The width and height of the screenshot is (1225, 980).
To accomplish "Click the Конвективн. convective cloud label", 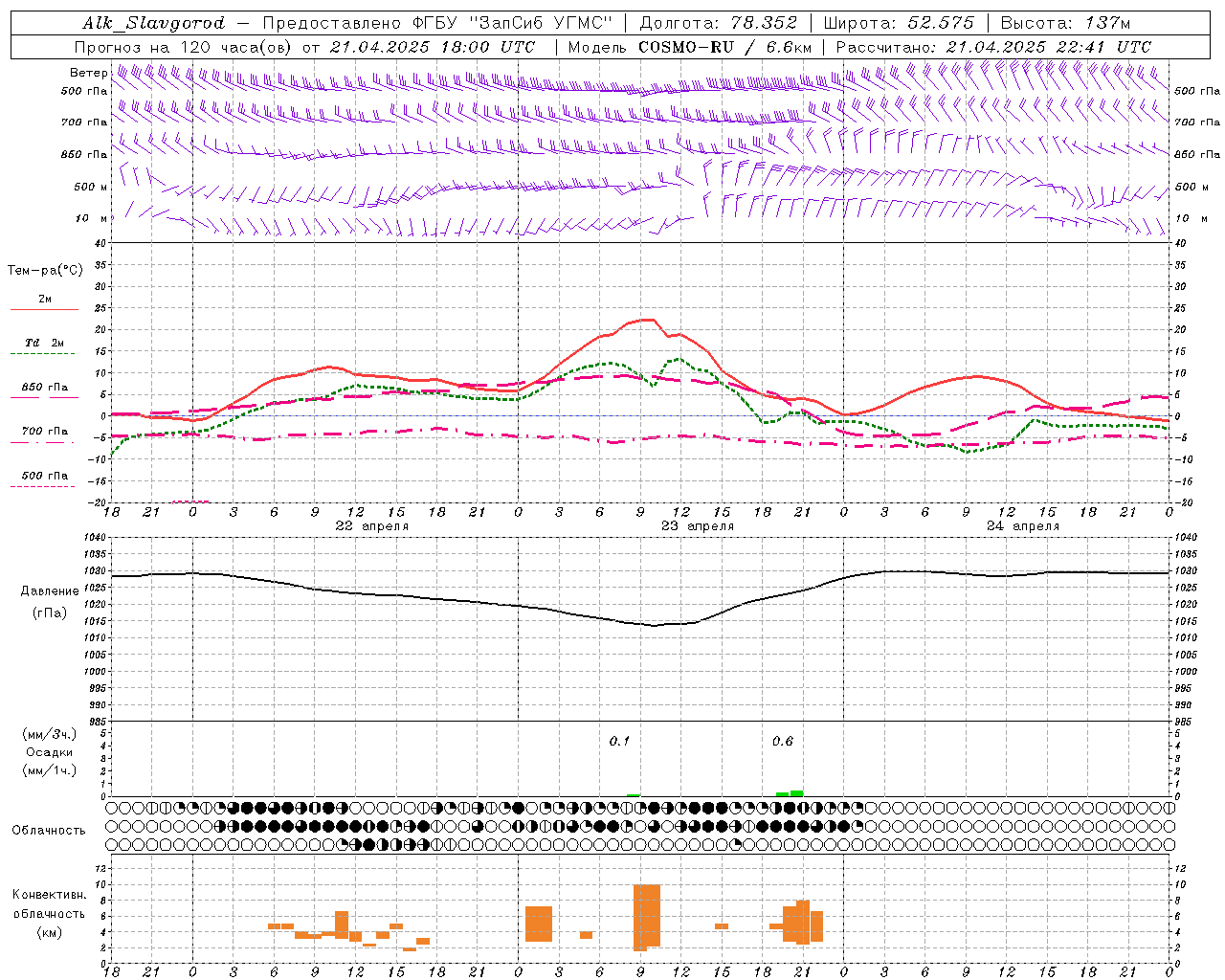I will click(50, 895).
